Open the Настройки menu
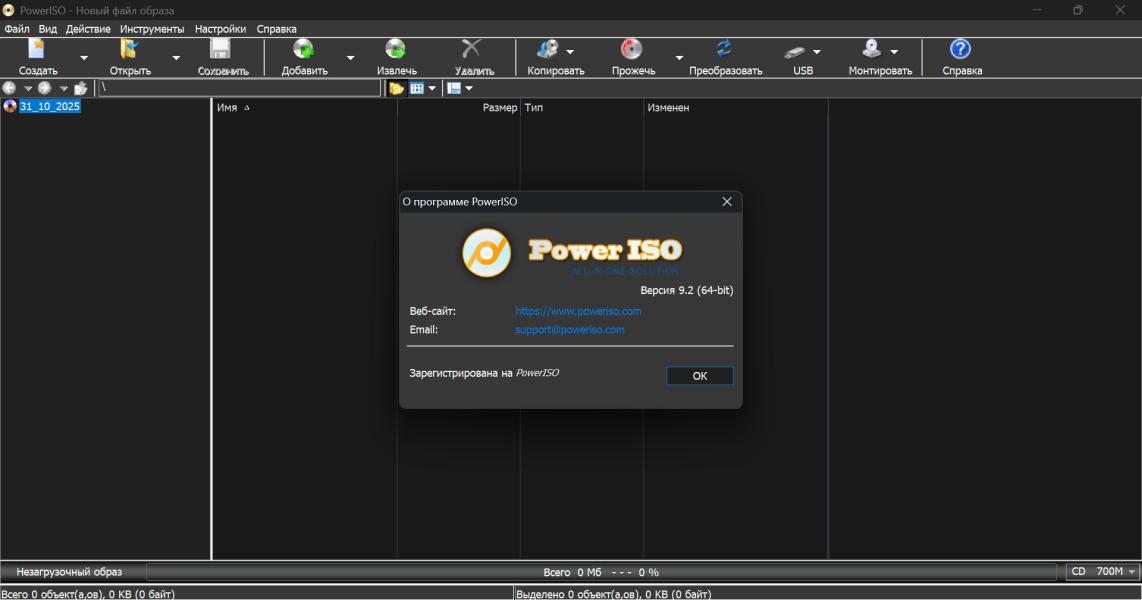Viewport: 1142px width, 600px height. click(x=220, y=29)
